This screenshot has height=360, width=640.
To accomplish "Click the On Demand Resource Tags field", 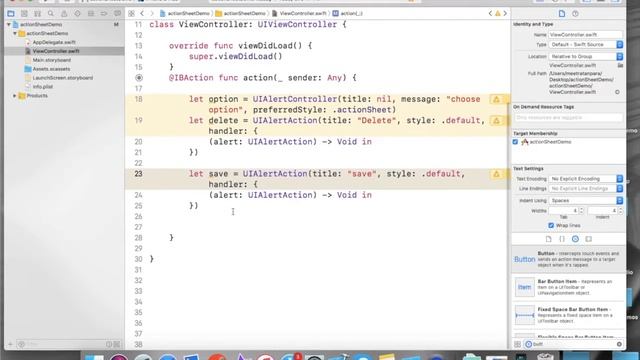I will pyautogui.click(x=568, y=118).
